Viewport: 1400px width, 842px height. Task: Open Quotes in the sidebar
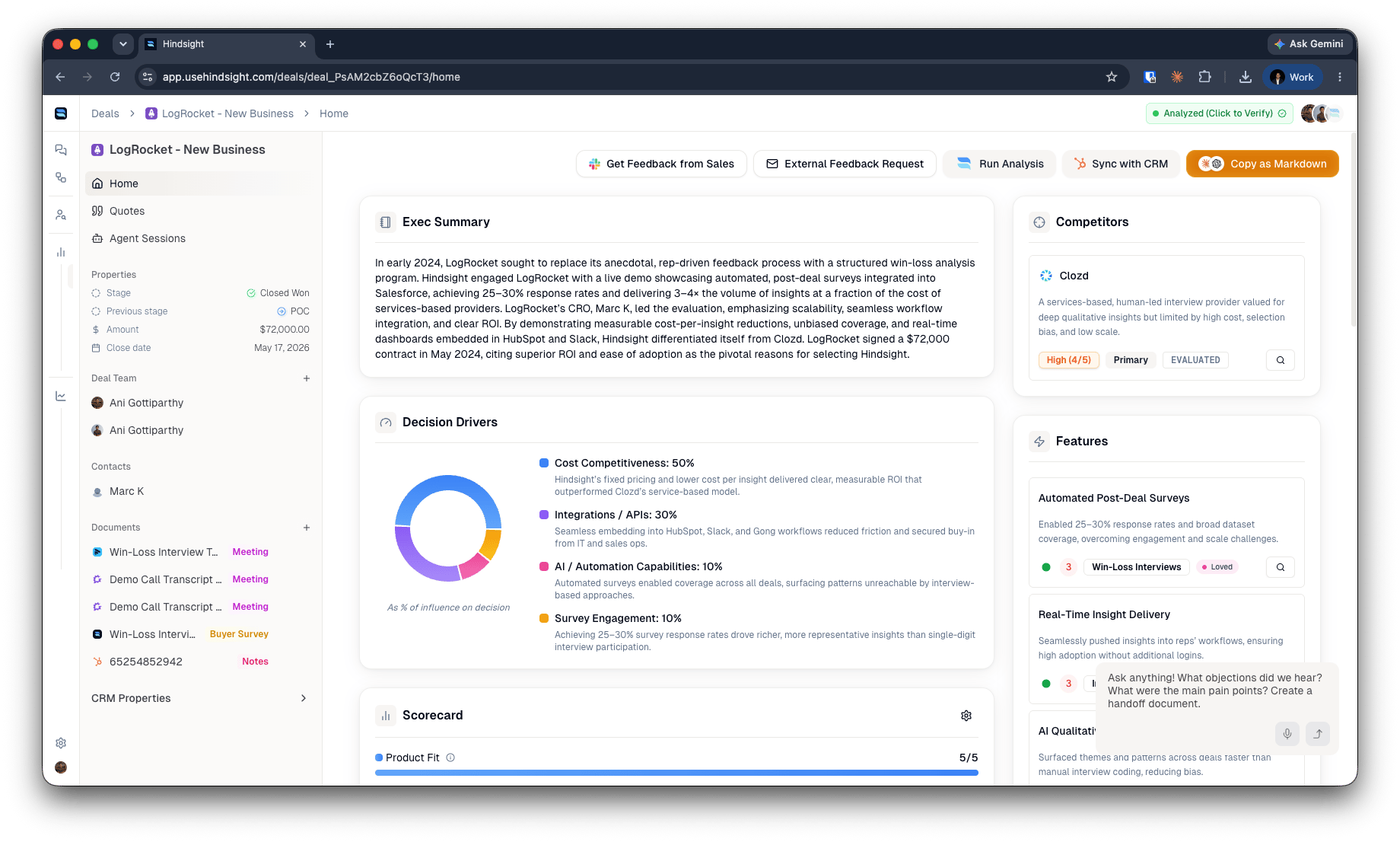(199, 211)
